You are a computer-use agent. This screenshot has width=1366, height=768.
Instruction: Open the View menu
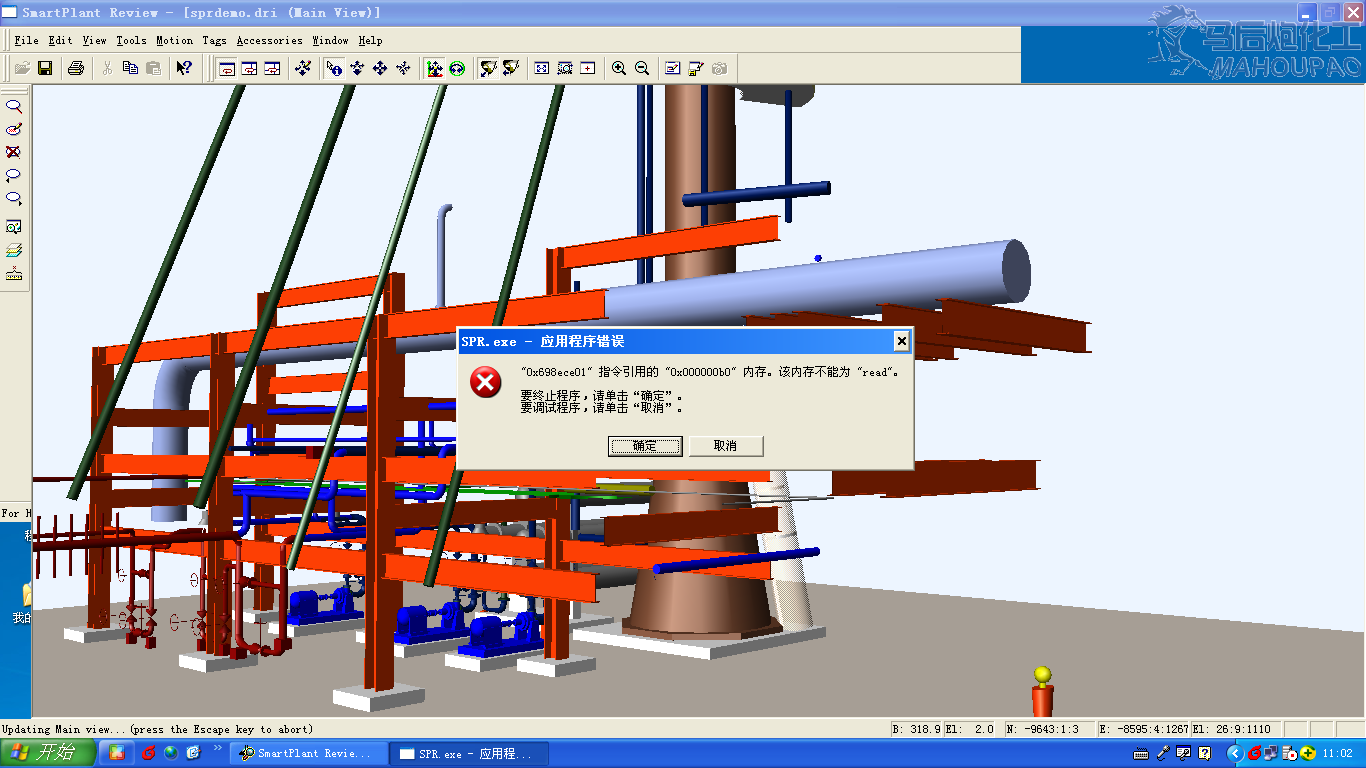point(94,40)
